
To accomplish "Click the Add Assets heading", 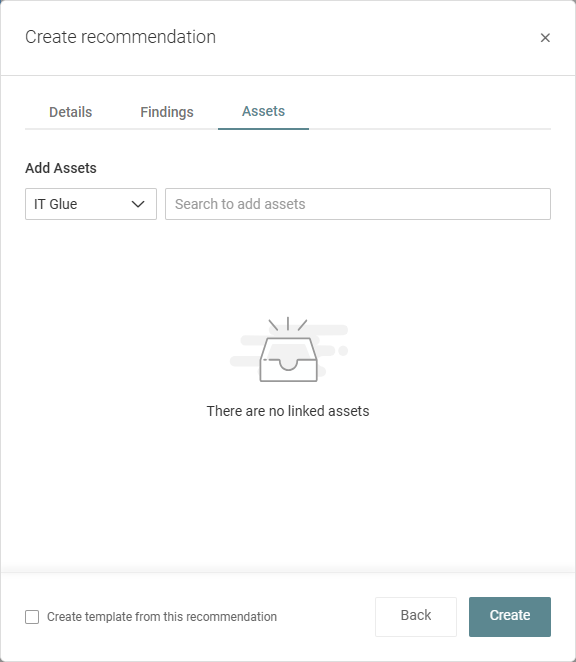I will point(61,168).
